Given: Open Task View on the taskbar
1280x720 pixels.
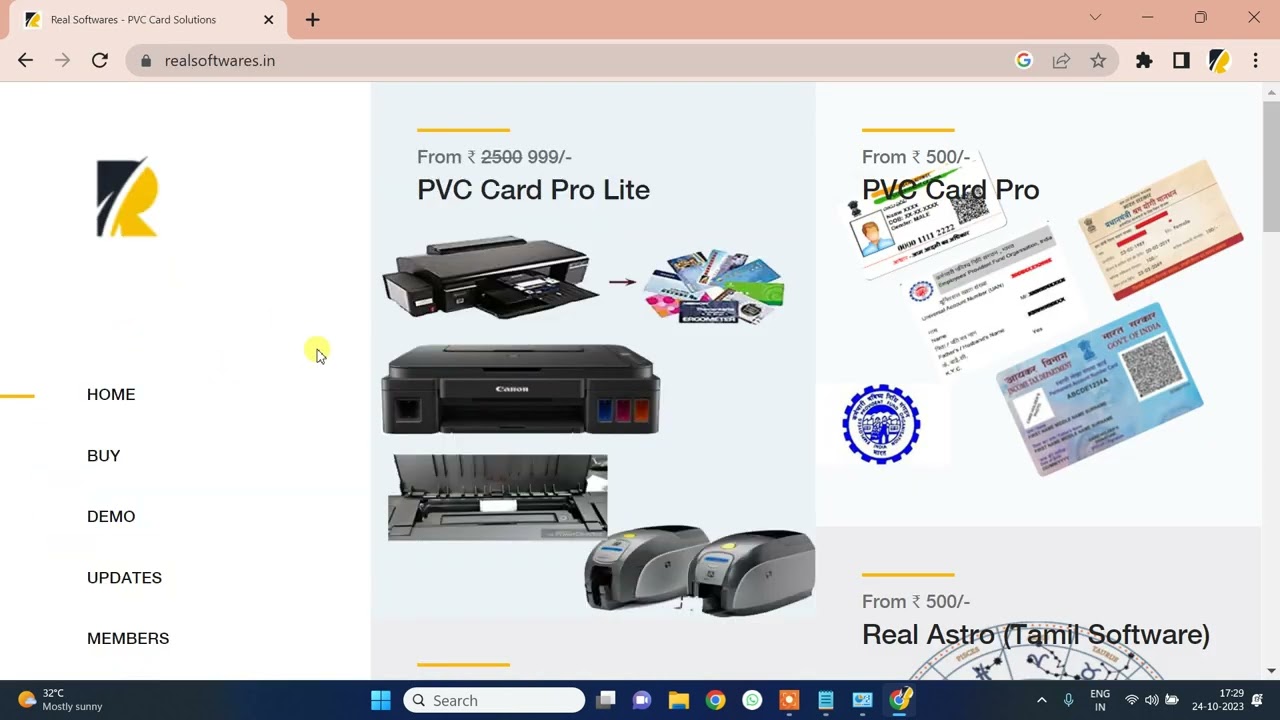Looking at the screenshot, I should (605, 700).
